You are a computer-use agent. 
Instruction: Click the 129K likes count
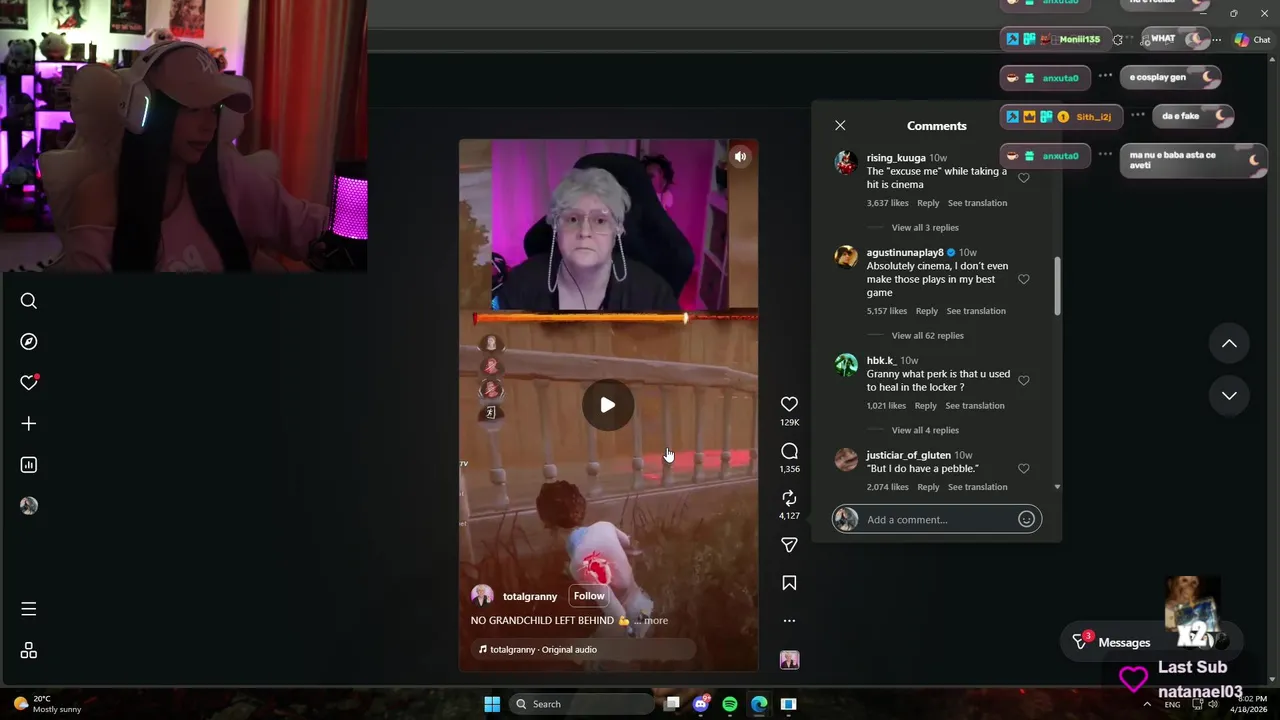click(789, 423)
